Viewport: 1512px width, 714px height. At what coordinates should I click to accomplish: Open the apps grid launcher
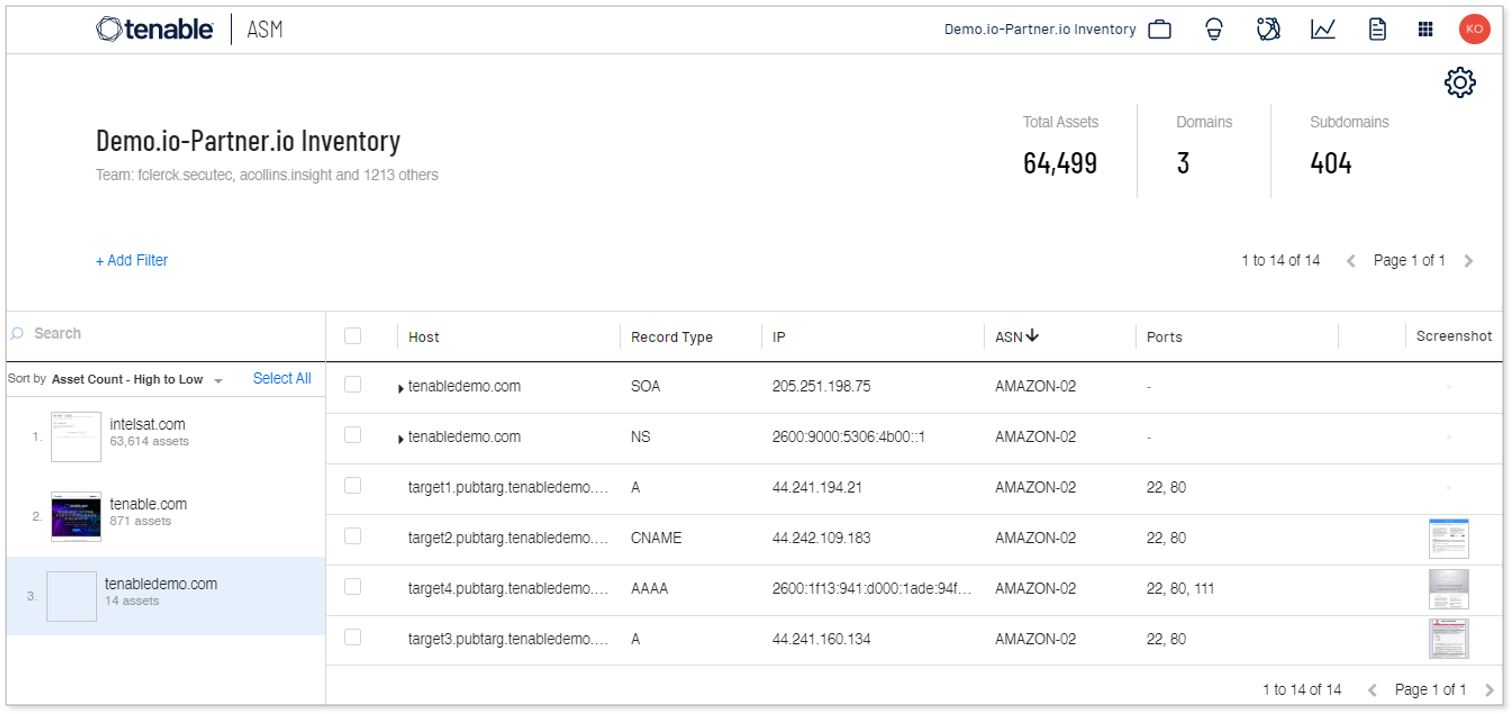pos(1427,29)
